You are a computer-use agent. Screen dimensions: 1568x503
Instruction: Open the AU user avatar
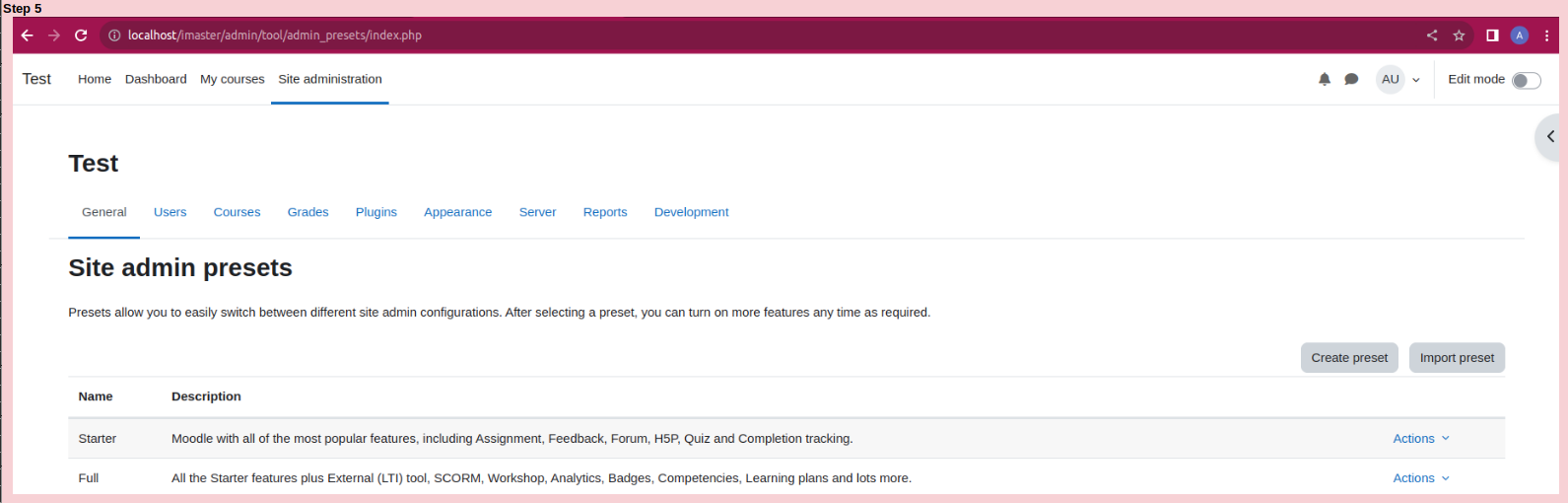click(1391, 79)
